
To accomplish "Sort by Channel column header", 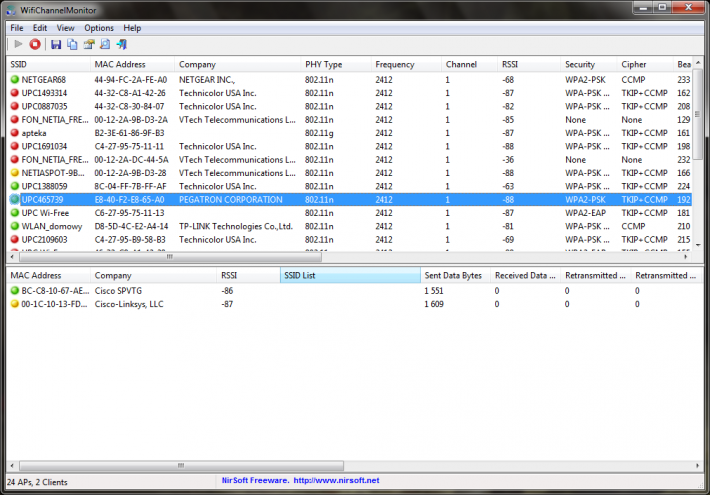I will tap(470, 64).
